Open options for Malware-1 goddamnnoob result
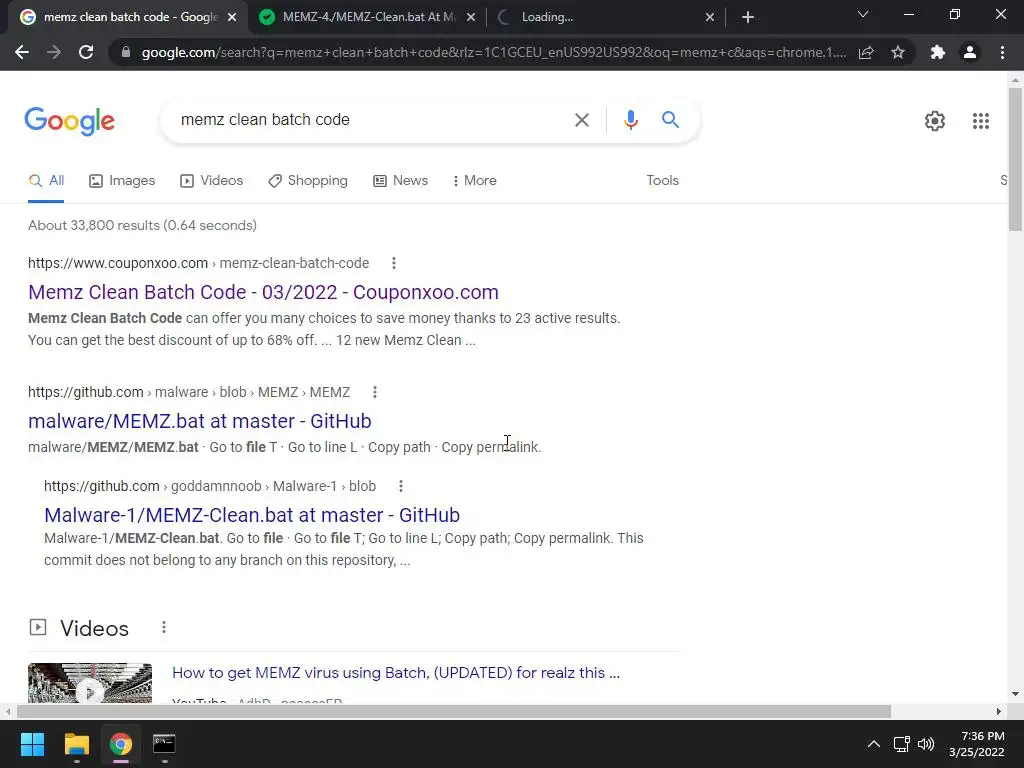The height and width of the screenshot is (768, 1024). tap(400, 486)
